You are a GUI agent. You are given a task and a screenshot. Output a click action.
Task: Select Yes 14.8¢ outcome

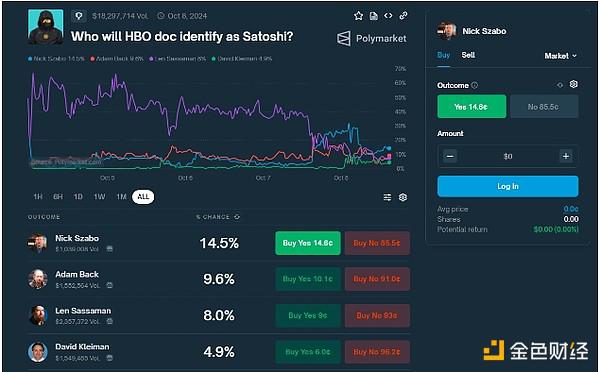[x=471, y=107]
